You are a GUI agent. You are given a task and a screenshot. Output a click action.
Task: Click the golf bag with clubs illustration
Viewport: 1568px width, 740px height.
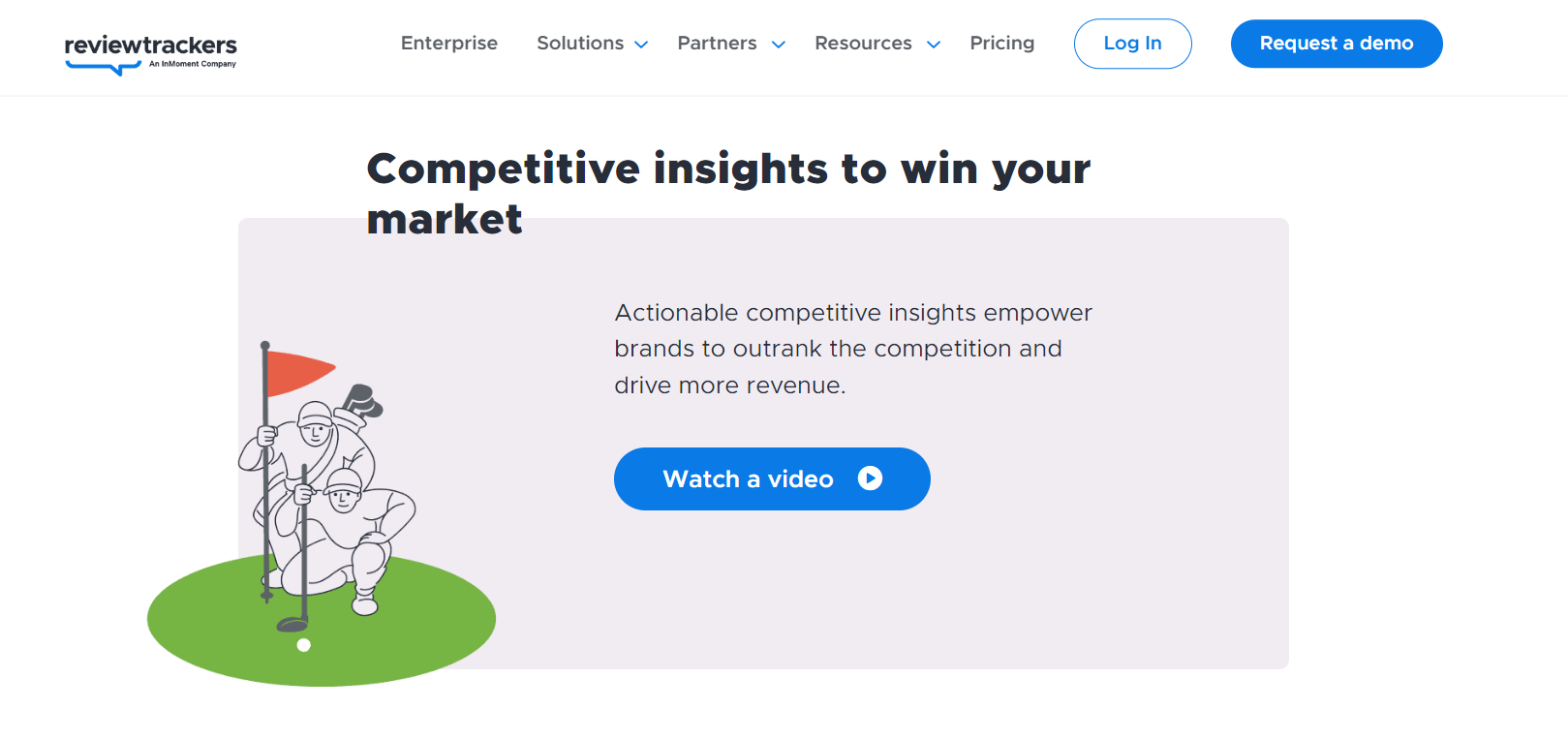coord(359,405)
